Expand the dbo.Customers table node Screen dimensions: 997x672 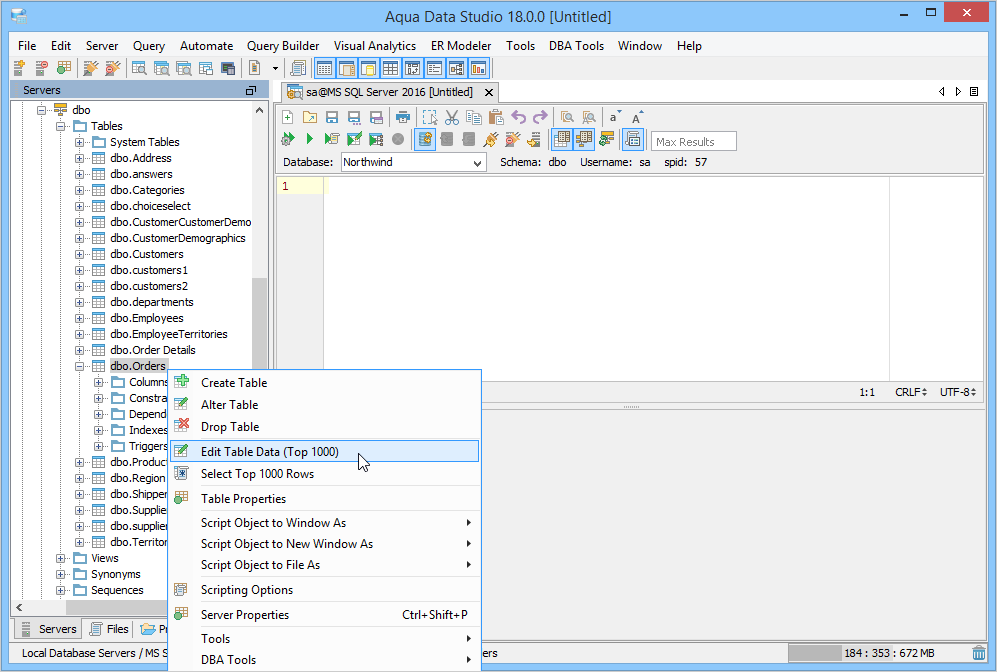click(80, 254)
